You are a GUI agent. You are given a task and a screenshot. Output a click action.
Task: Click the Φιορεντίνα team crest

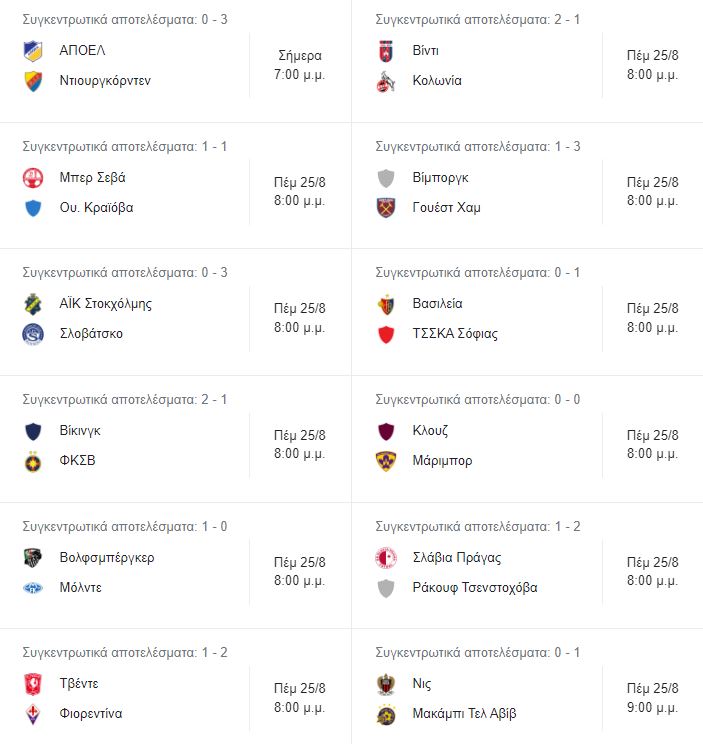tap(33, 714)
